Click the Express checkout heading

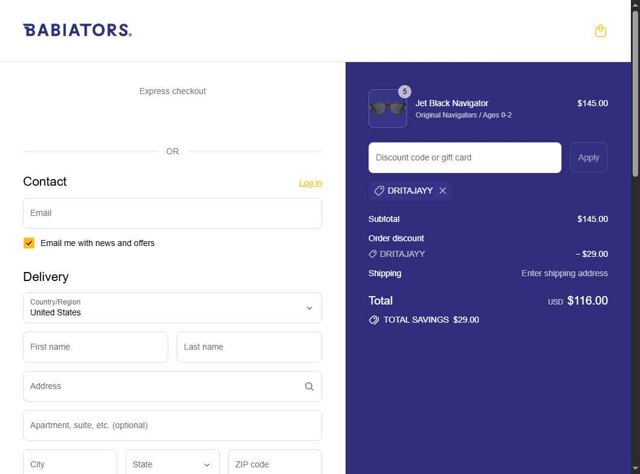(172, 91)
